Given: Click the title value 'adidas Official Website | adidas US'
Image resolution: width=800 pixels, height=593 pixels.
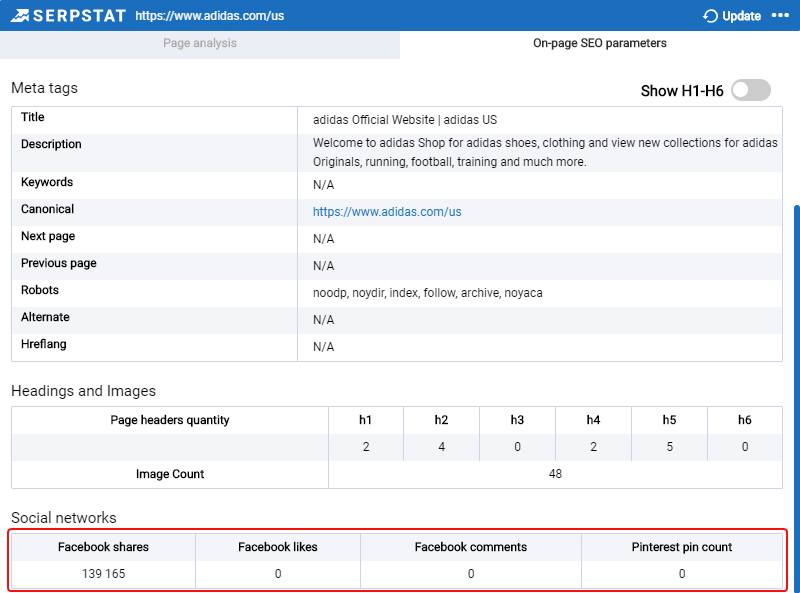Looking at the screenshot, I should [x=405, y=120].
